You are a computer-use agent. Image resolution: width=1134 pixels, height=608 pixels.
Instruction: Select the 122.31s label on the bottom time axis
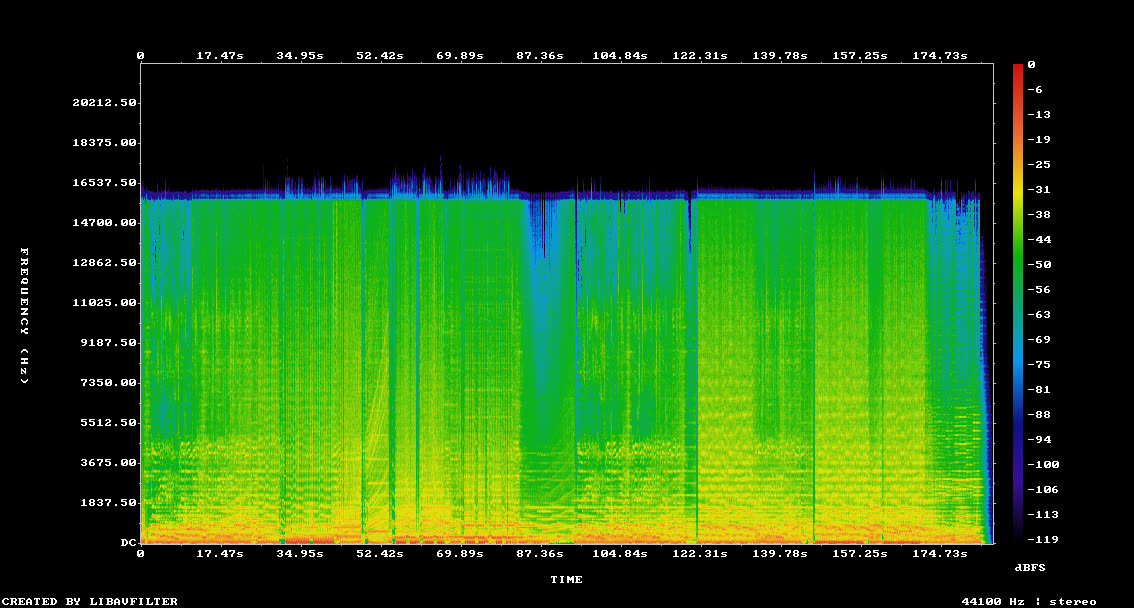(699, 553)
